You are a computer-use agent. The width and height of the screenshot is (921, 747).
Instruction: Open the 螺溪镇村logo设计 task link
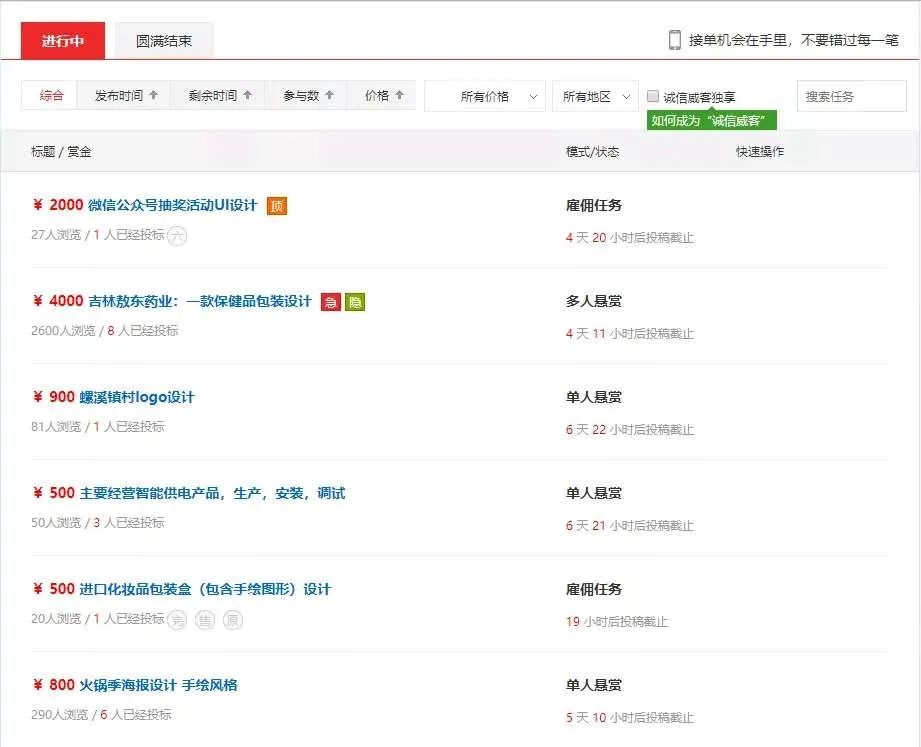137,396
